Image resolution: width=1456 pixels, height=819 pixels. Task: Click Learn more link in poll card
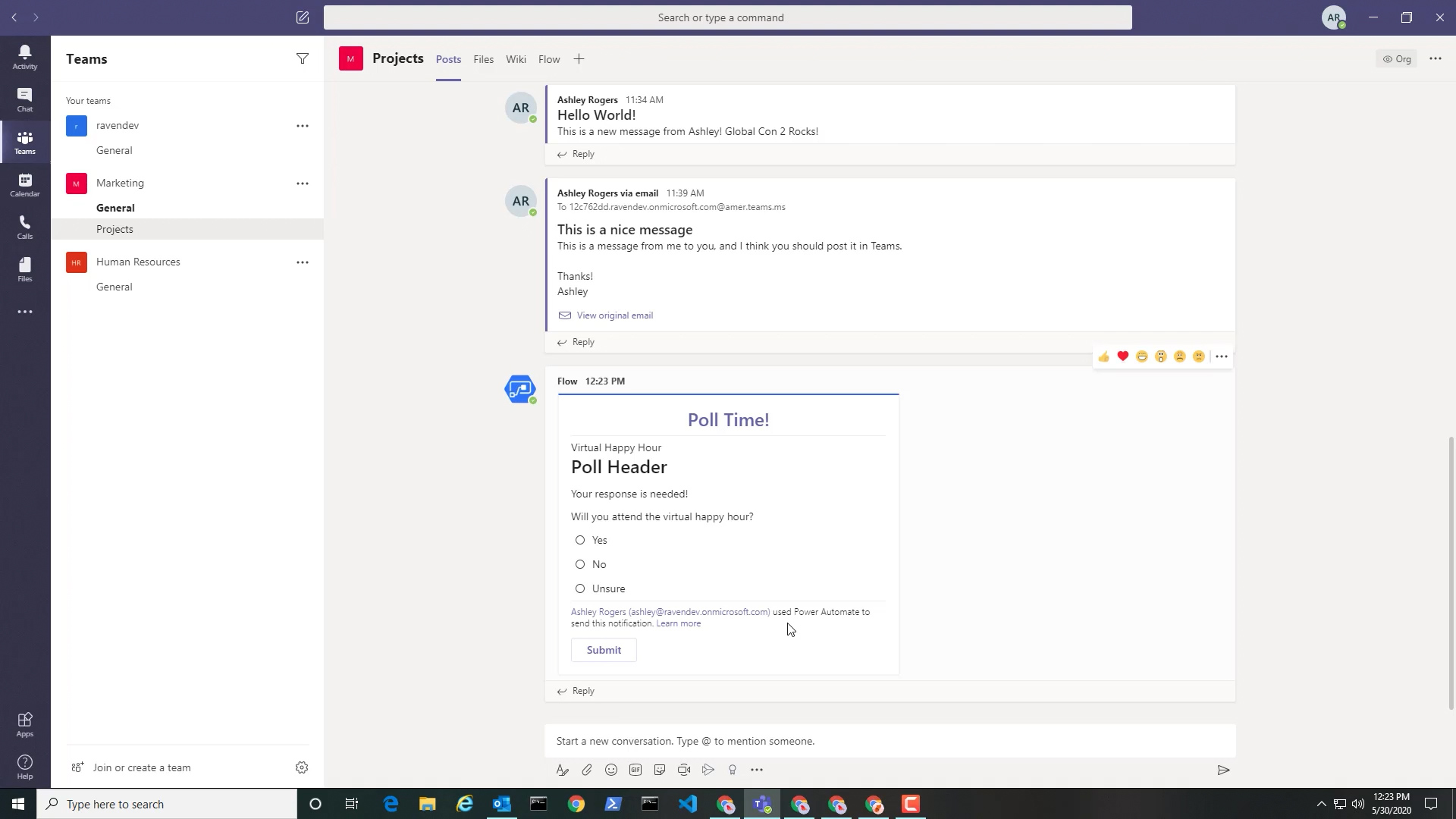(x=678, y=623)
